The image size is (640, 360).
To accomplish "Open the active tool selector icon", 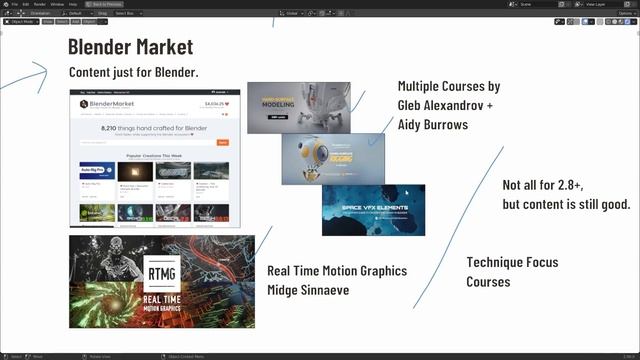I will point(8,13).
